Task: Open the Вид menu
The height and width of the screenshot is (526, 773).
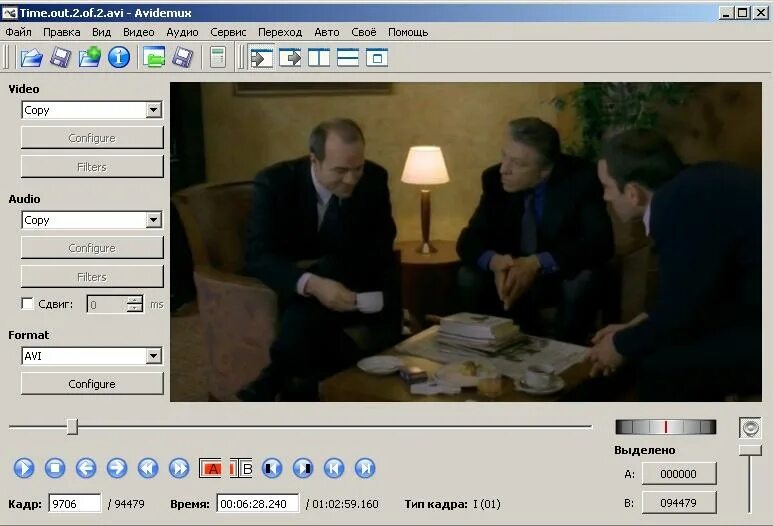Action: (x=101, y=33)
